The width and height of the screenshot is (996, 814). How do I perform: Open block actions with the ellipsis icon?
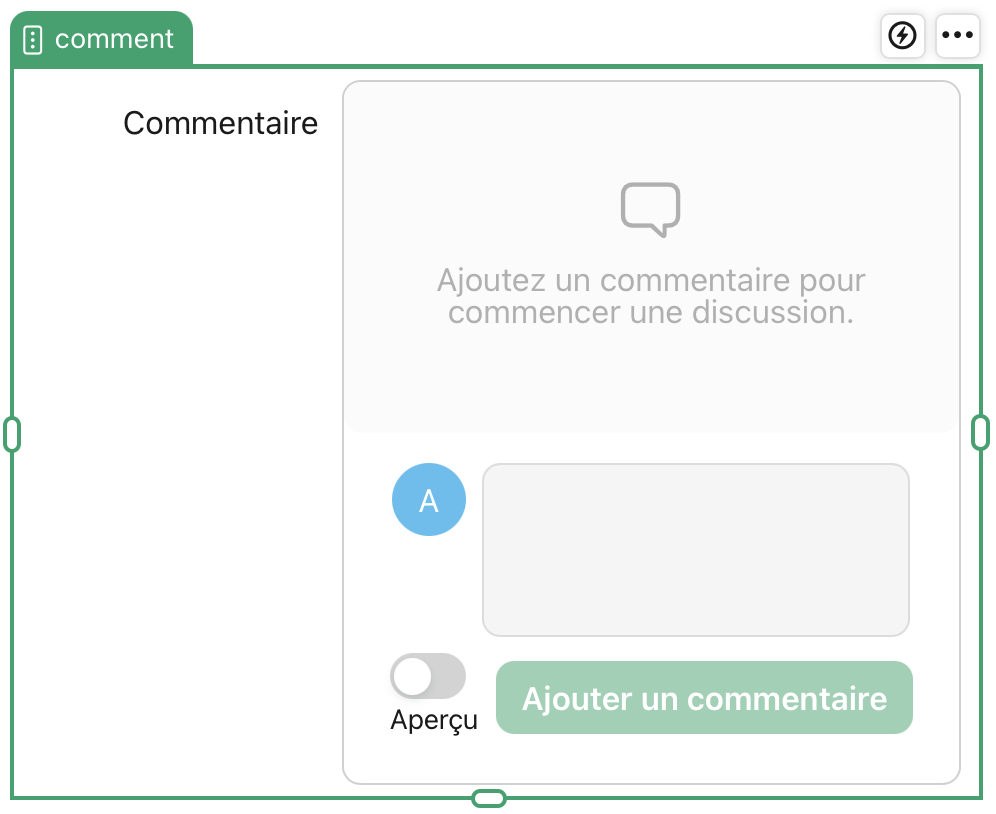coord(958,35)
